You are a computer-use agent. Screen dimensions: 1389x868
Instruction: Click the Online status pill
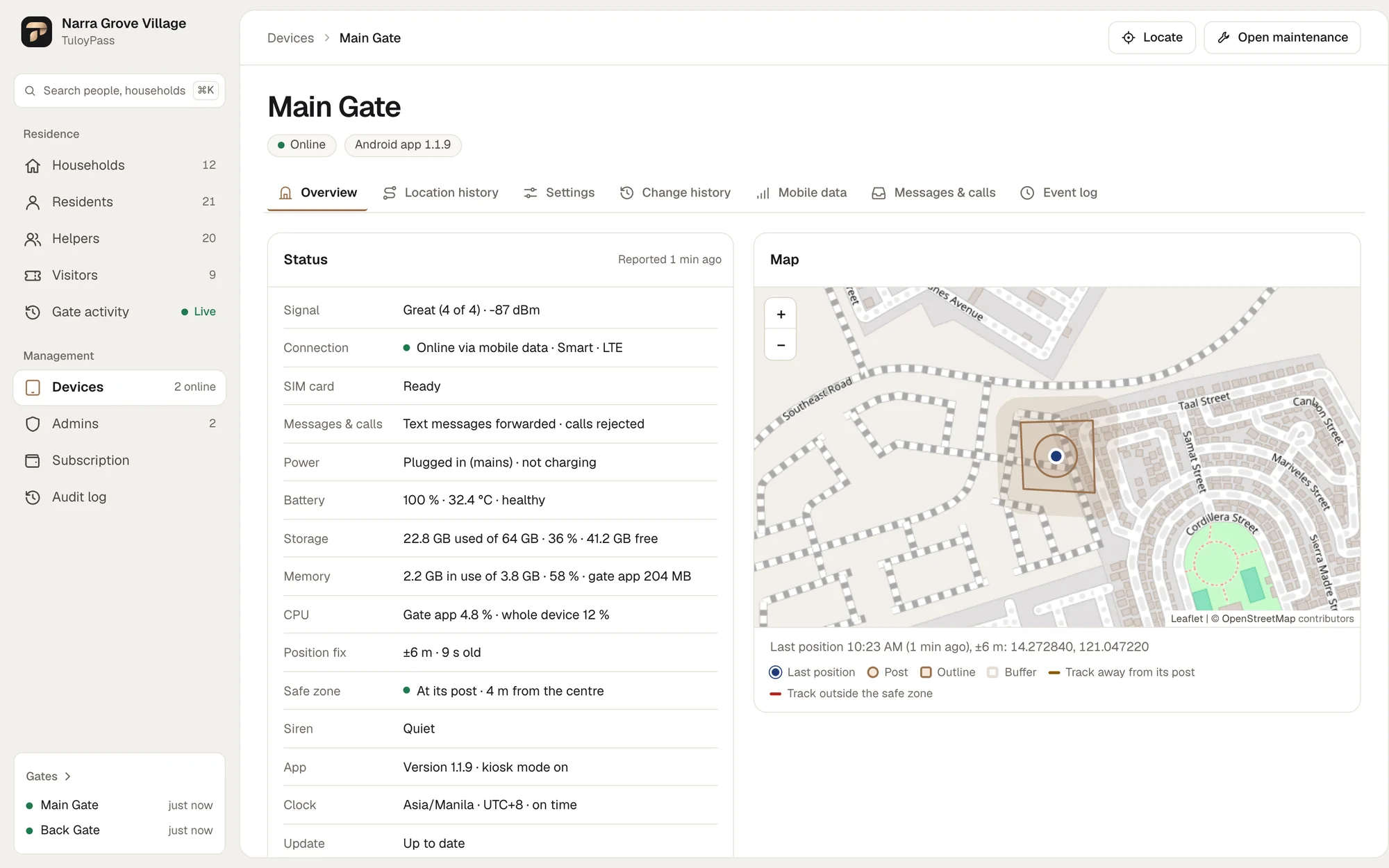click(x=301, y=145)
